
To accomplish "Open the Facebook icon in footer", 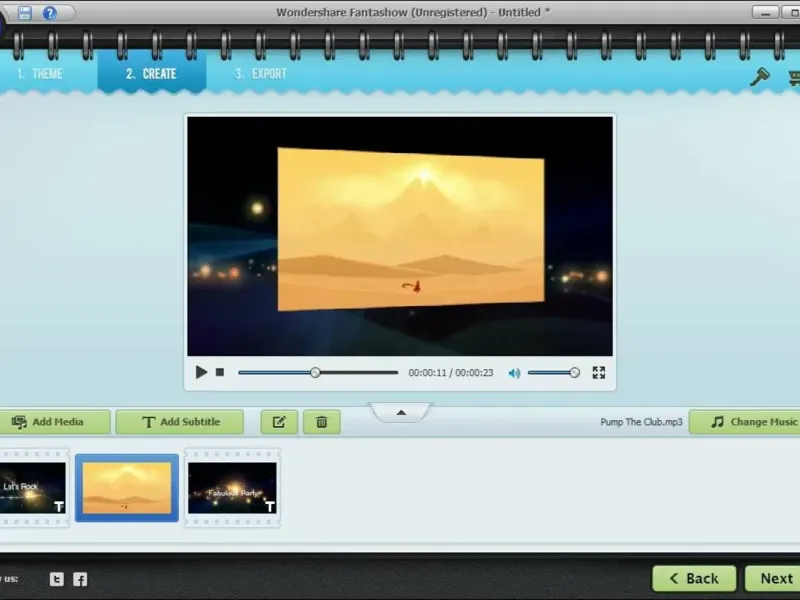I will click(80, 579).
